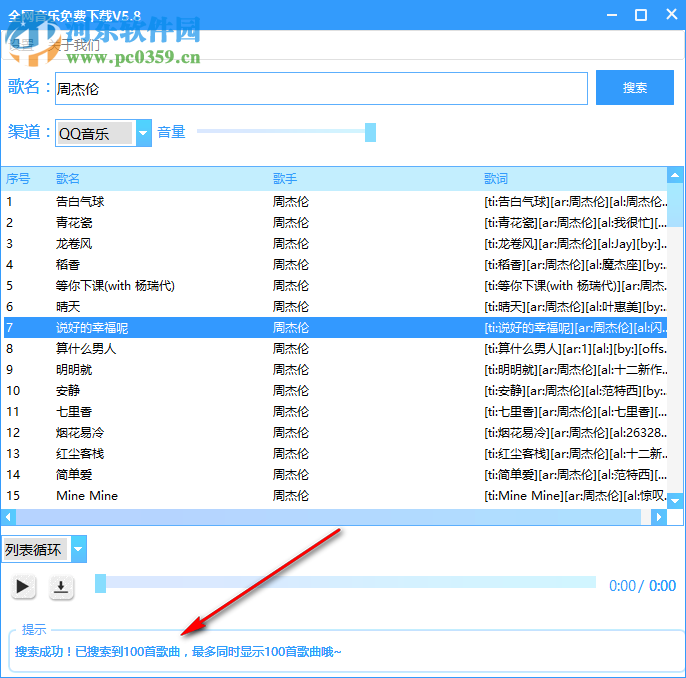The width and height of the screenshot is (686, 678).
Task: Sort by the 歌词 column header
Action: pos(496,178)
